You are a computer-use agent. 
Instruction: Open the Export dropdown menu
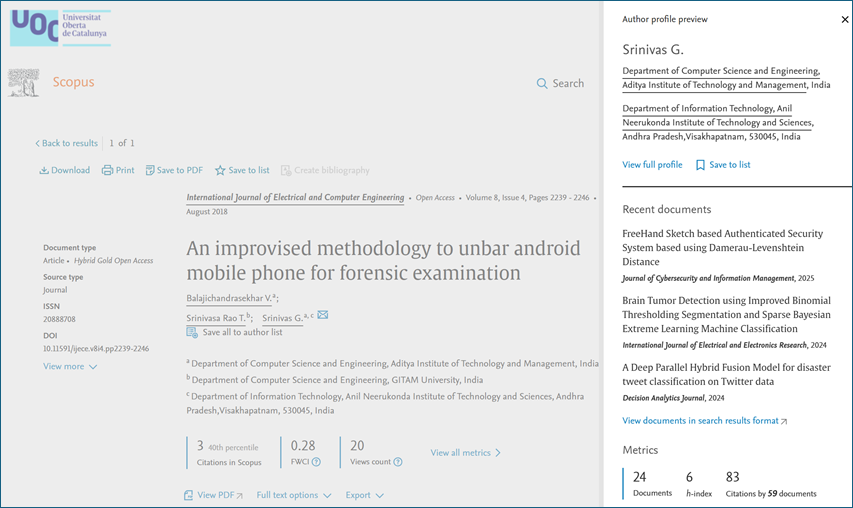364,495
